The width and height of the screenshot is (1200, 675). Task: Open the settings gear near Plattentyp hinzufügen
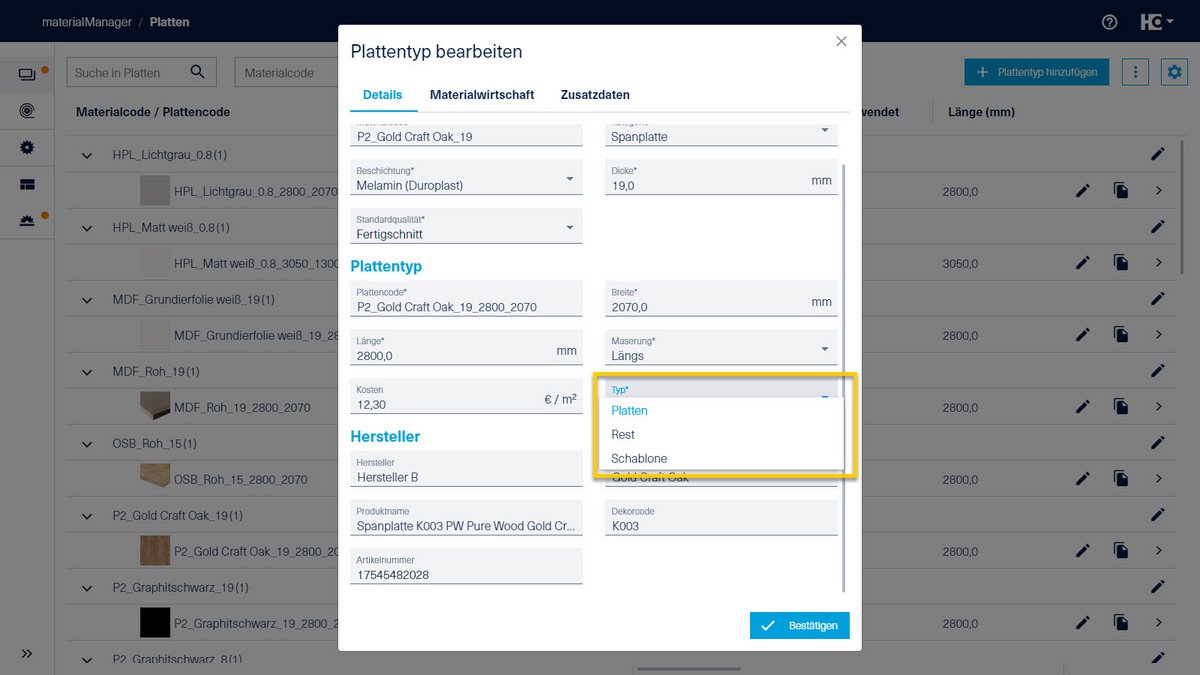(x=1174, y=72)
